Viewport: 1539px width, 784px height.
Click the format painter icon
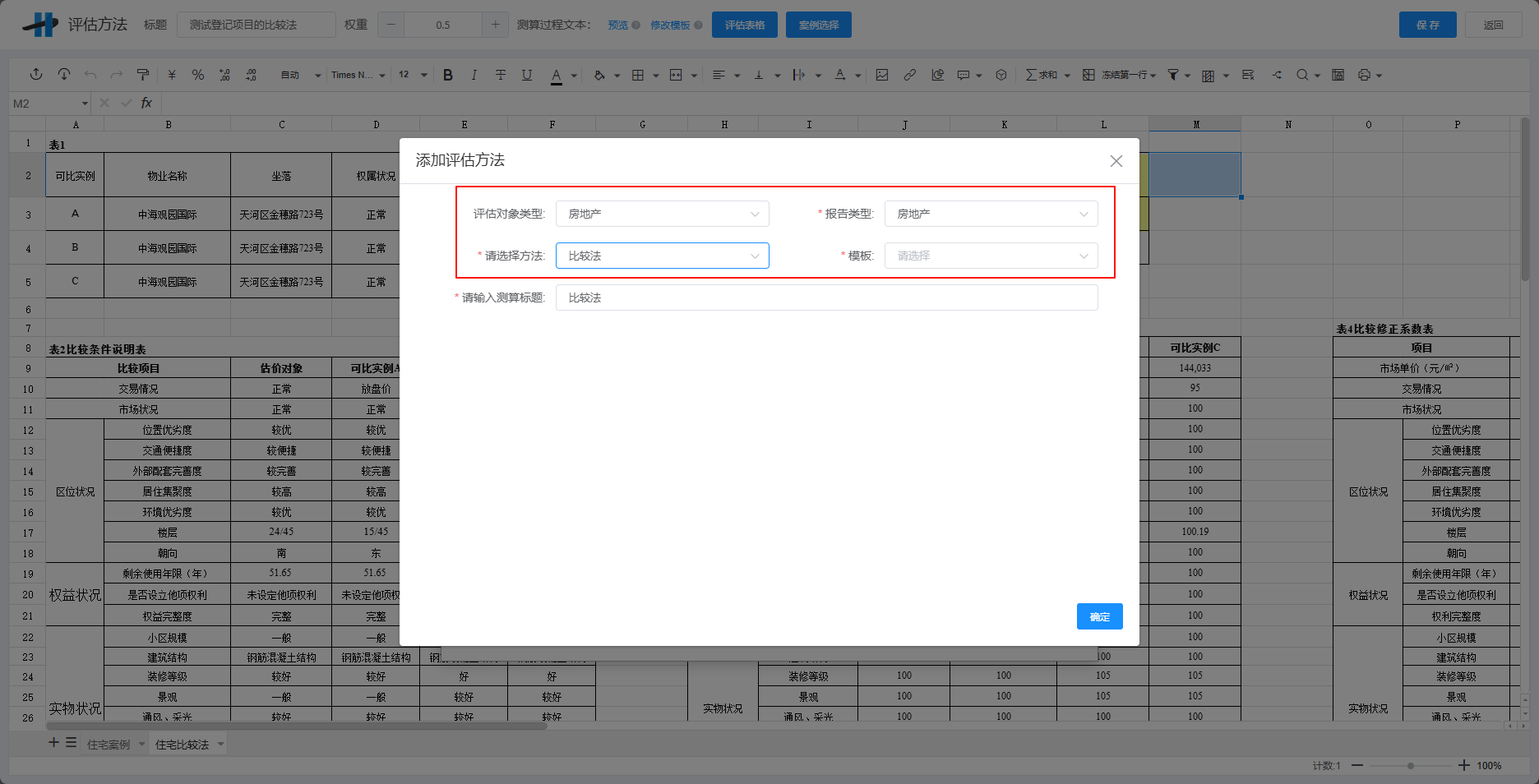143,75
